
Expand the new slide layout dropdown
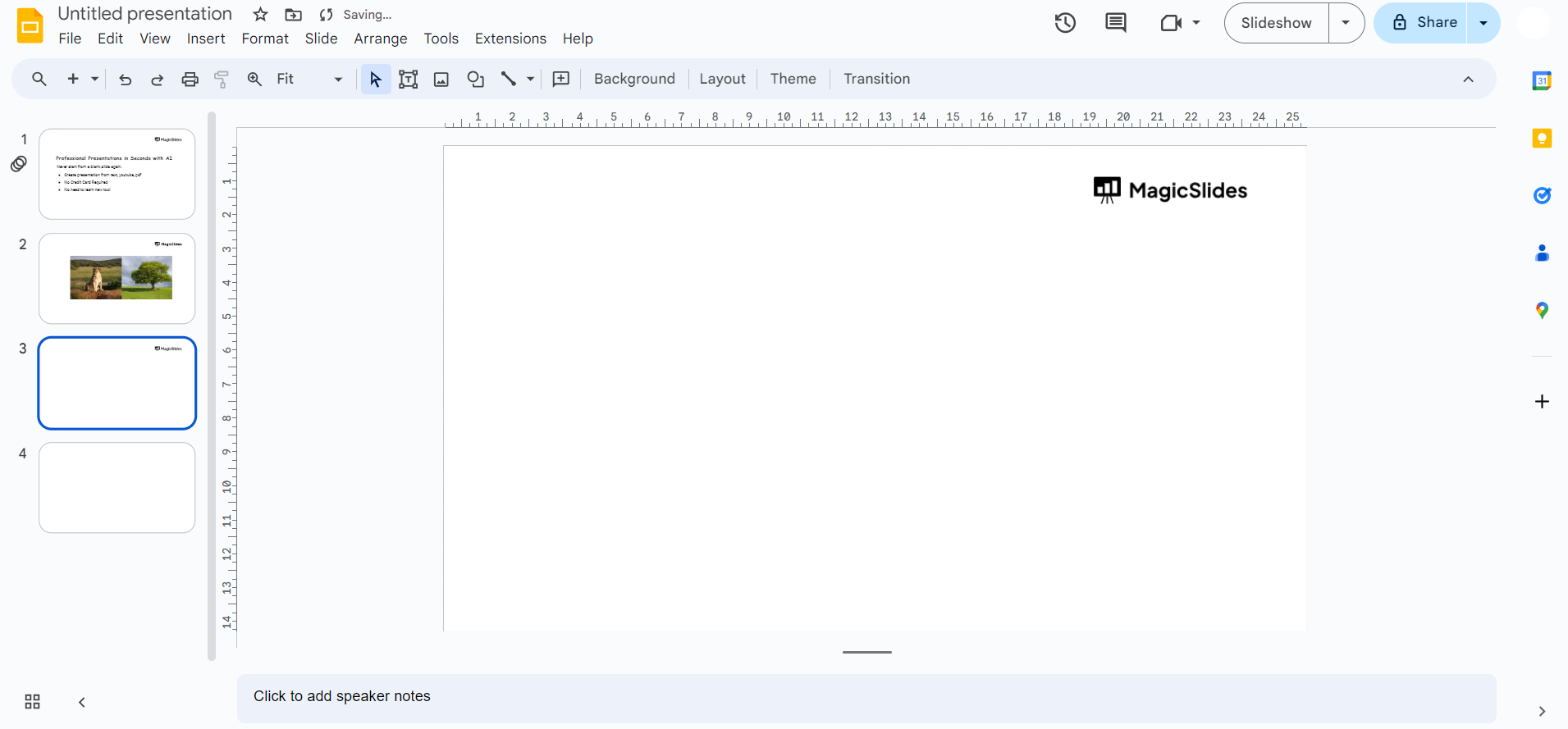click(x=94, y=79)
